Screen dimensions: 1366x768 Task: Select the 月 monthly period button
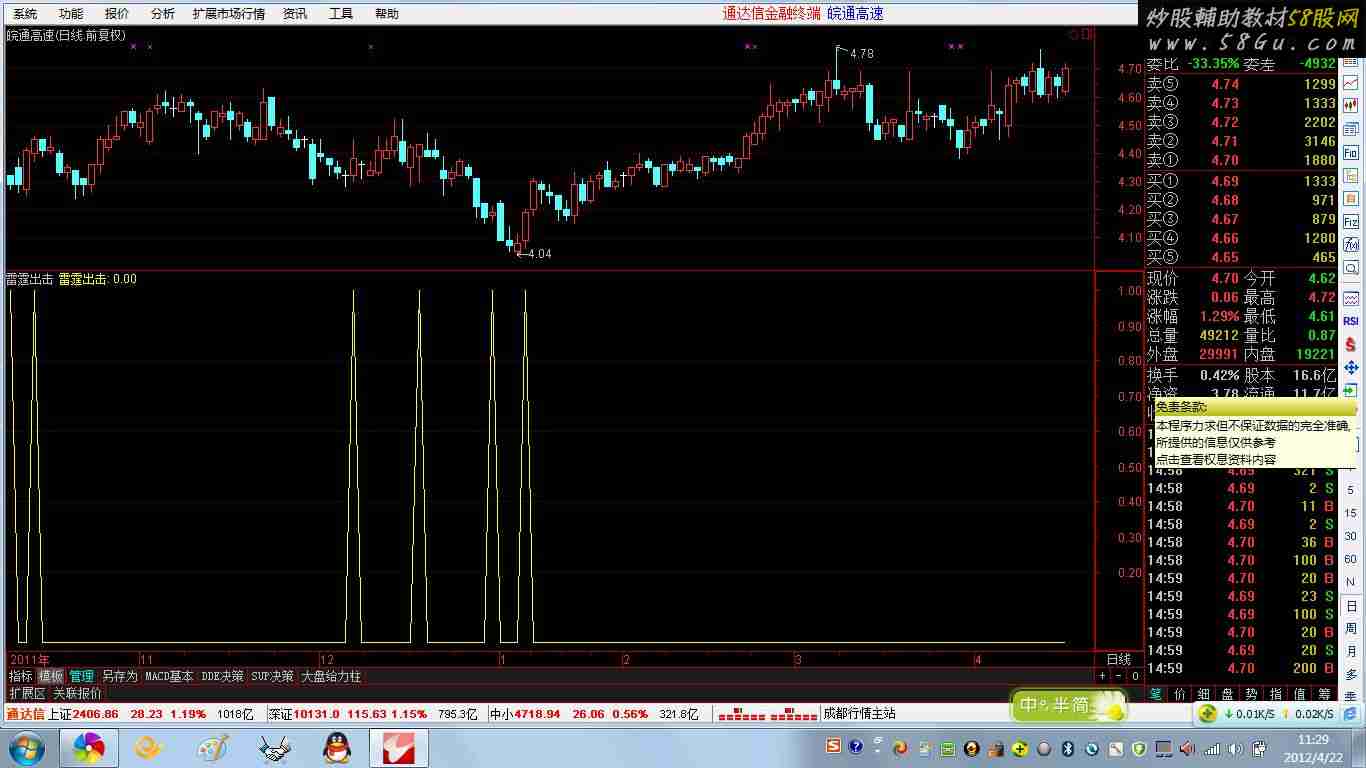[x=1351, y=652]
